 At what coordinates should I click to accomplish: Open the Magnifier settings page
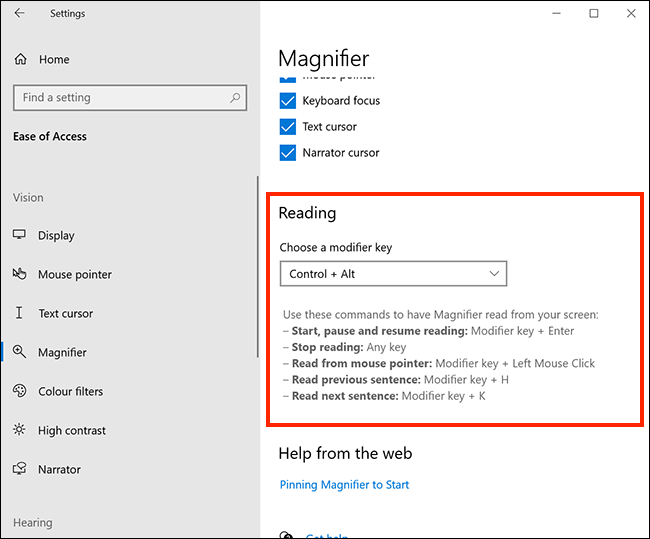tap(62, 352)
